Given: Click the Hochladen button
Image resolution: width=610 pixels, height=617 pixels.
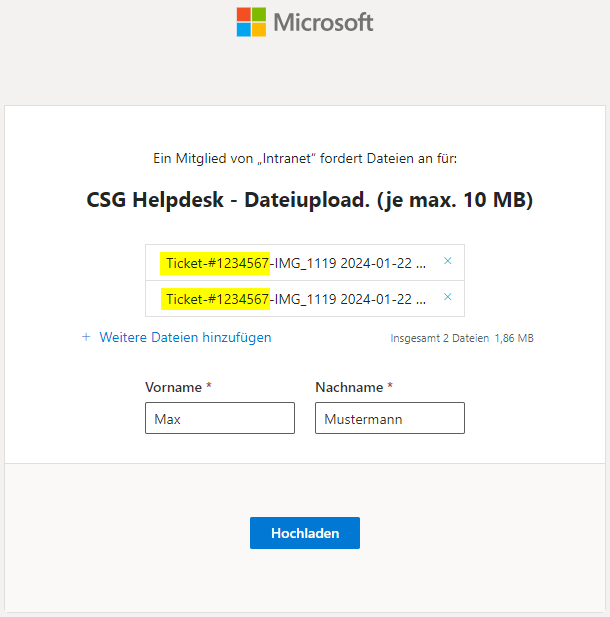Looking at the screenshot, I should tap(305, 533).
